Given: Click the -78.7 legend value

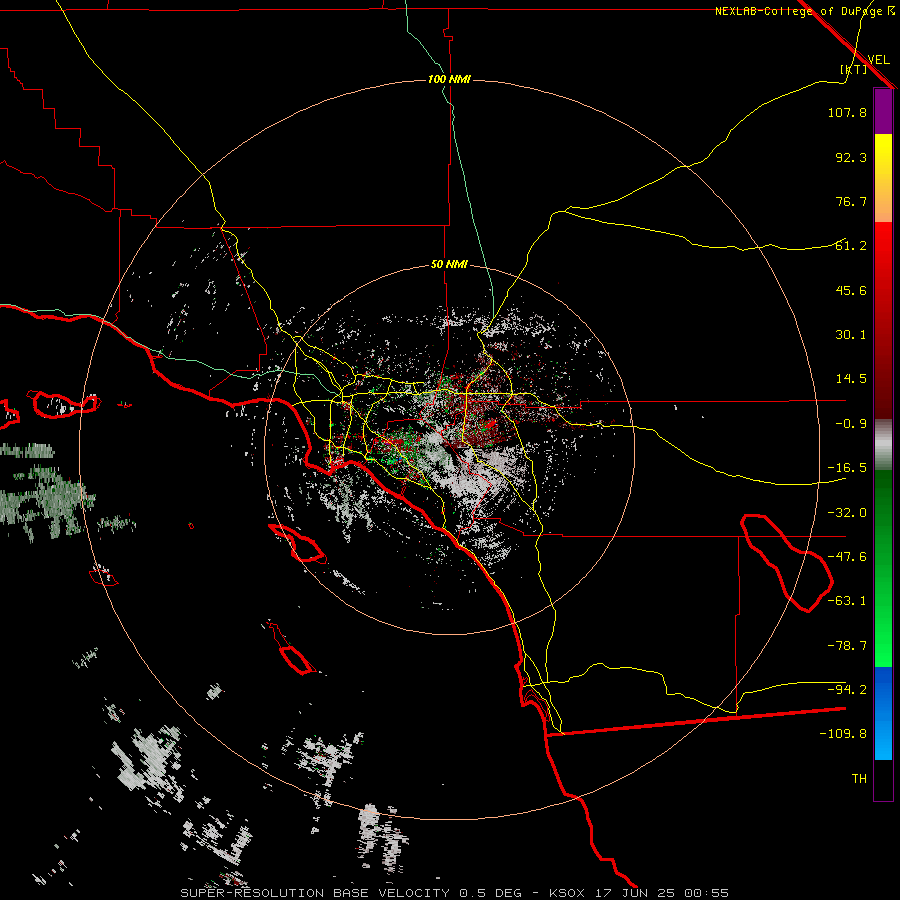Looking at the screenshot, I should (847, 646).
